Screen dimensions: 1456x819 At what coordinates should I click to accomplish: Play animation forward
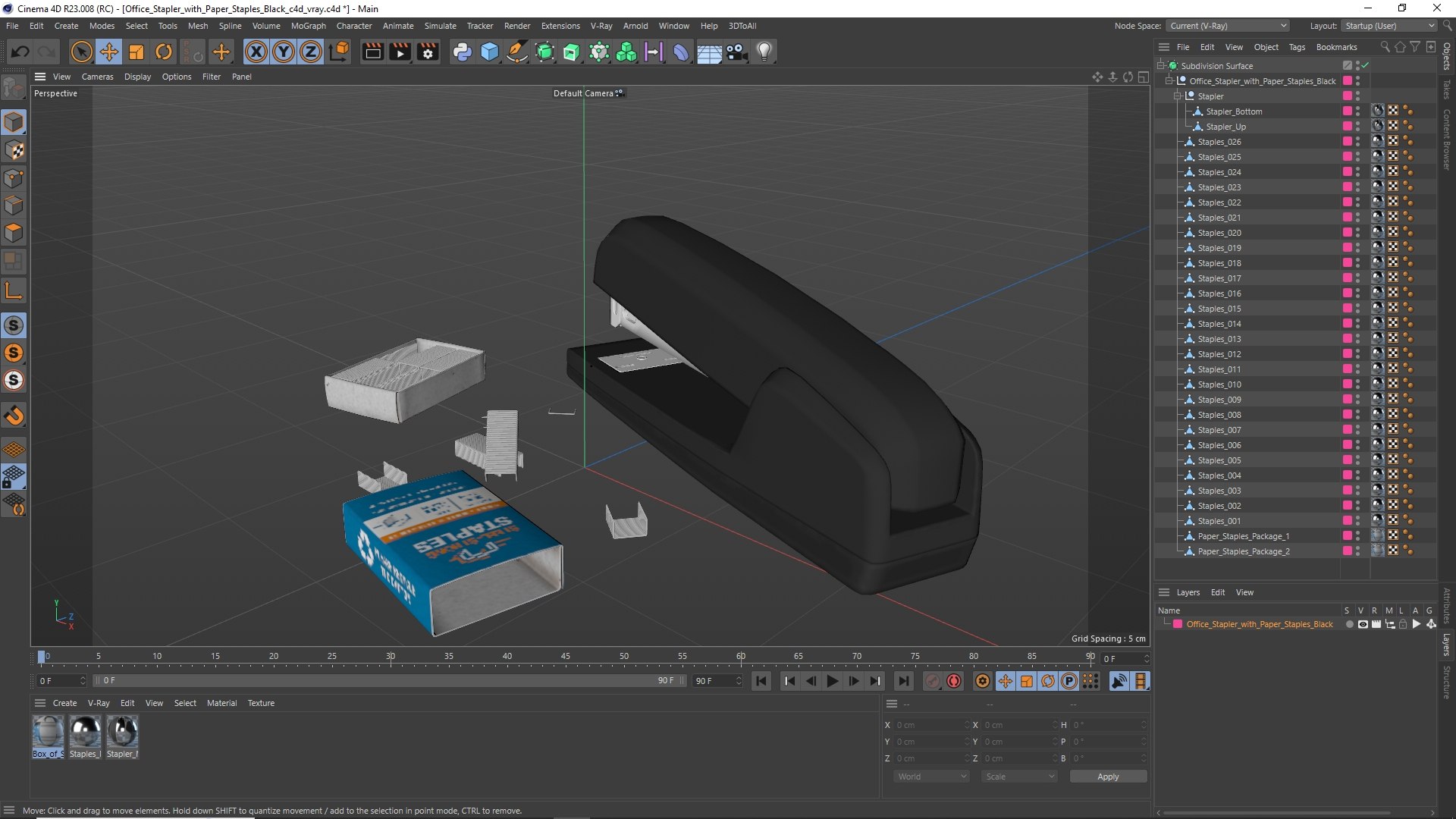pyautogui.click(x=832, y=681)
